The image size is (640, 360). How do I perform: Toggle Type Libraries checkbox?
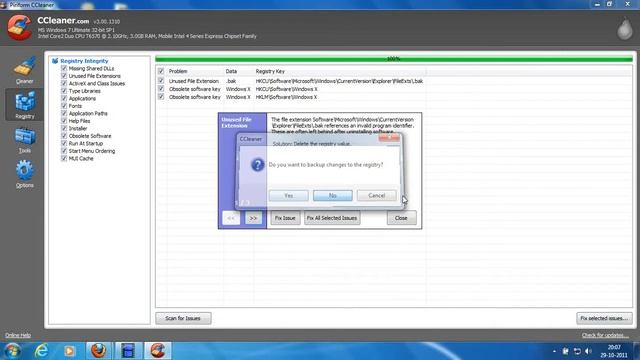click(x=64, y=91)
